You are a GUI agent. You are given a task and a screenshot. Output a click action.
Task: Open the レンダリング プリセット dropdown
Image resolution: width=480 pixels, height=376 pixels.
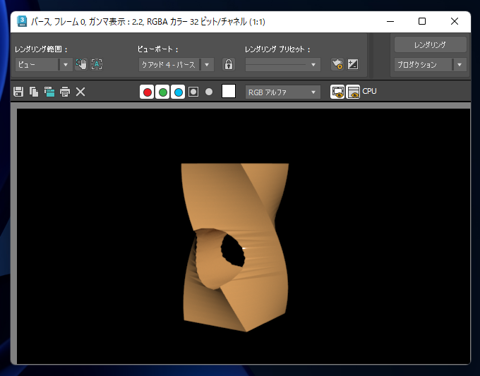283,64
